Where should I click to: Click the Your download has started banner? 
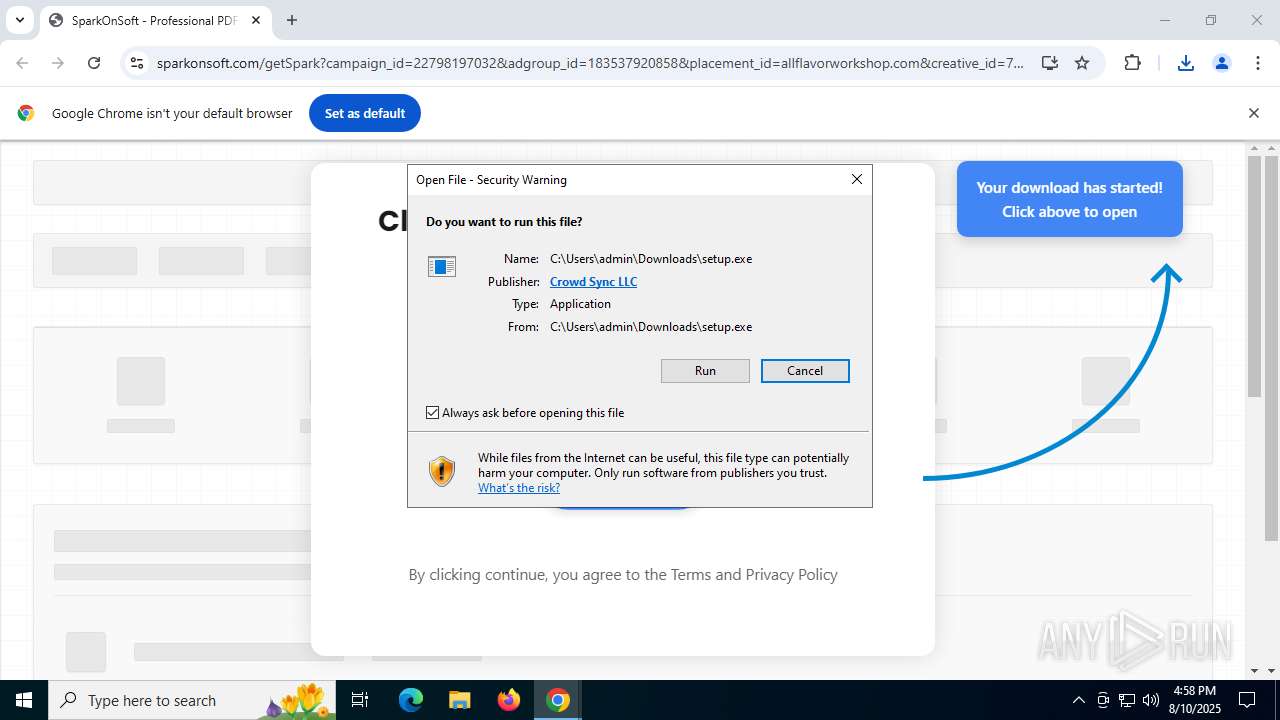(x=1070, y=199)
